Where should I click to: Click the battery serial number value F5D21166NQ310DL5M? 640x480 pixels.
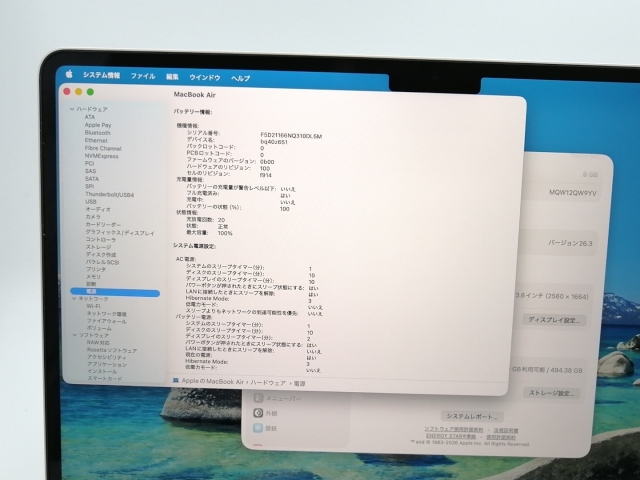coord(291,136)
